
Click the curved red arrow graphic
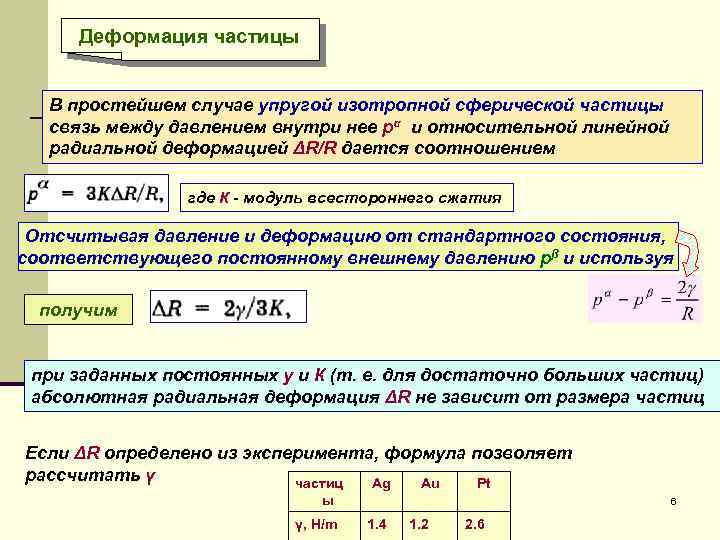689,251
